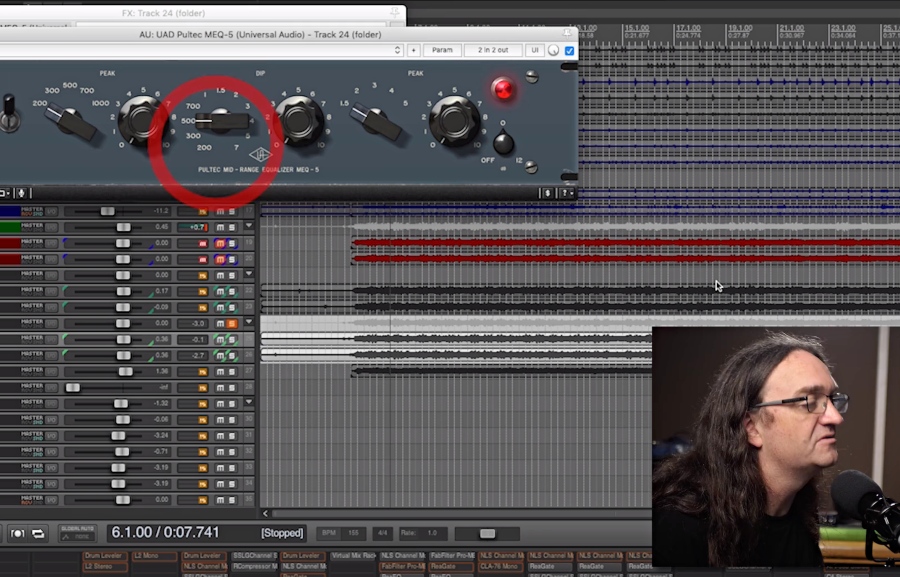
Task: Open FX chain for track with volume -0.06
Action: (x=202, y=420)
